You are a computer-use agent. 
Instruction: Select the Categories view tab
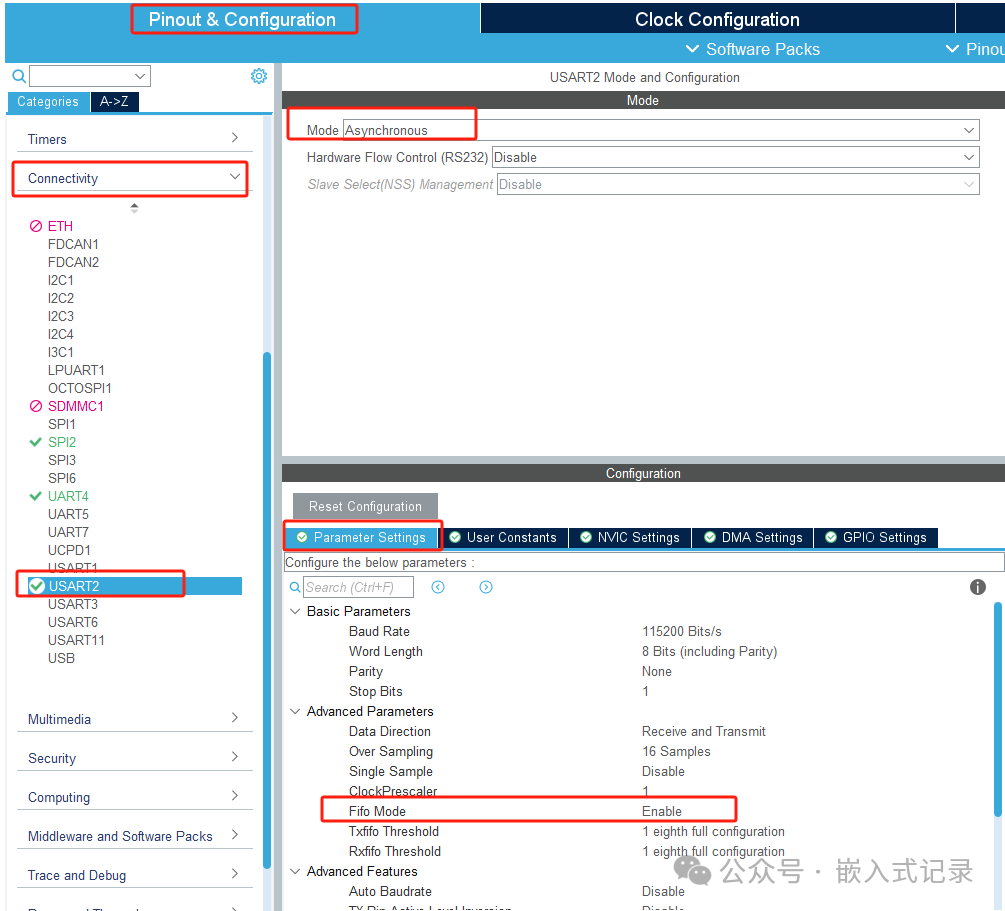point(48,102)
